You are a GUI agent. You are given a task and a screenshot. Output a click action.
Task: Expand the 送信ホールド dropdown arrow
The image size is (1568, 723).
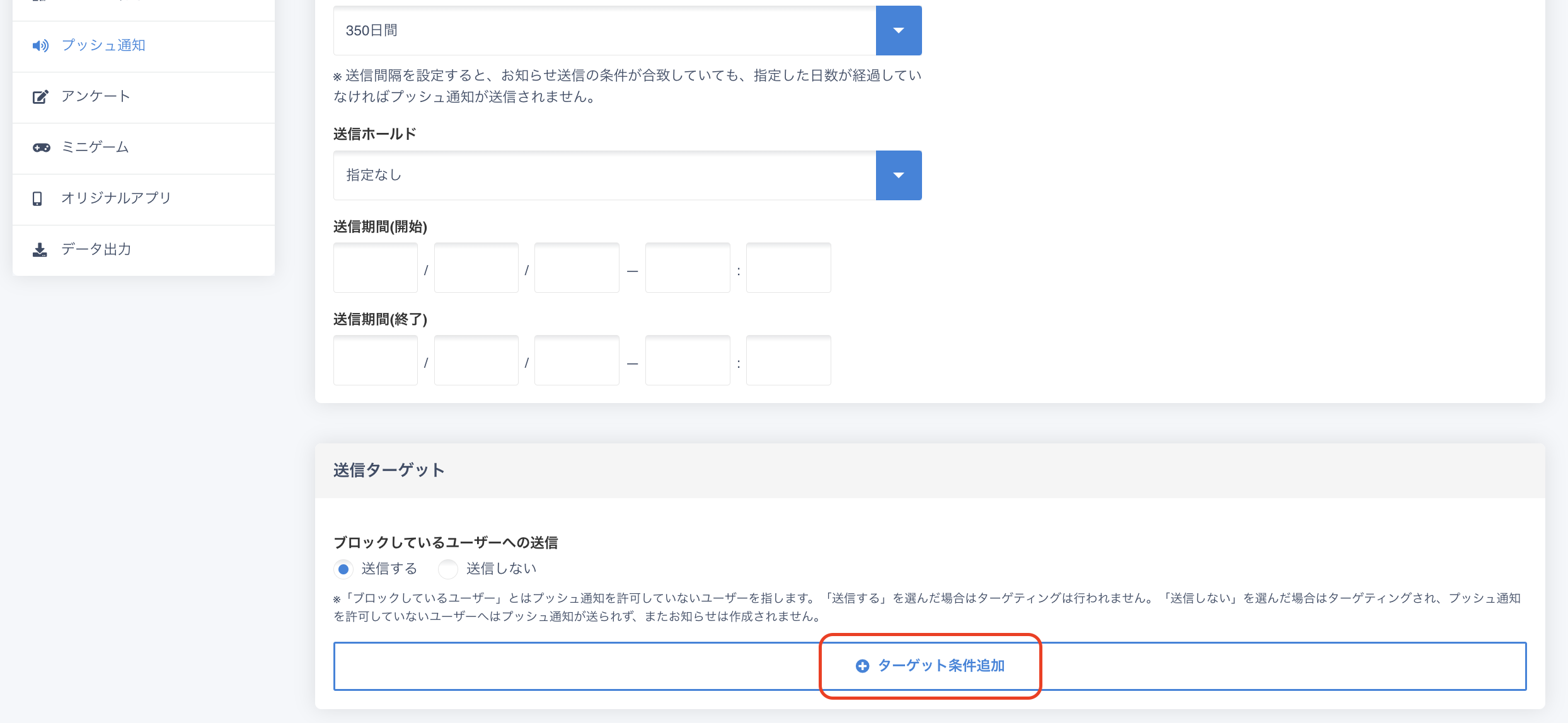(899, 175)
